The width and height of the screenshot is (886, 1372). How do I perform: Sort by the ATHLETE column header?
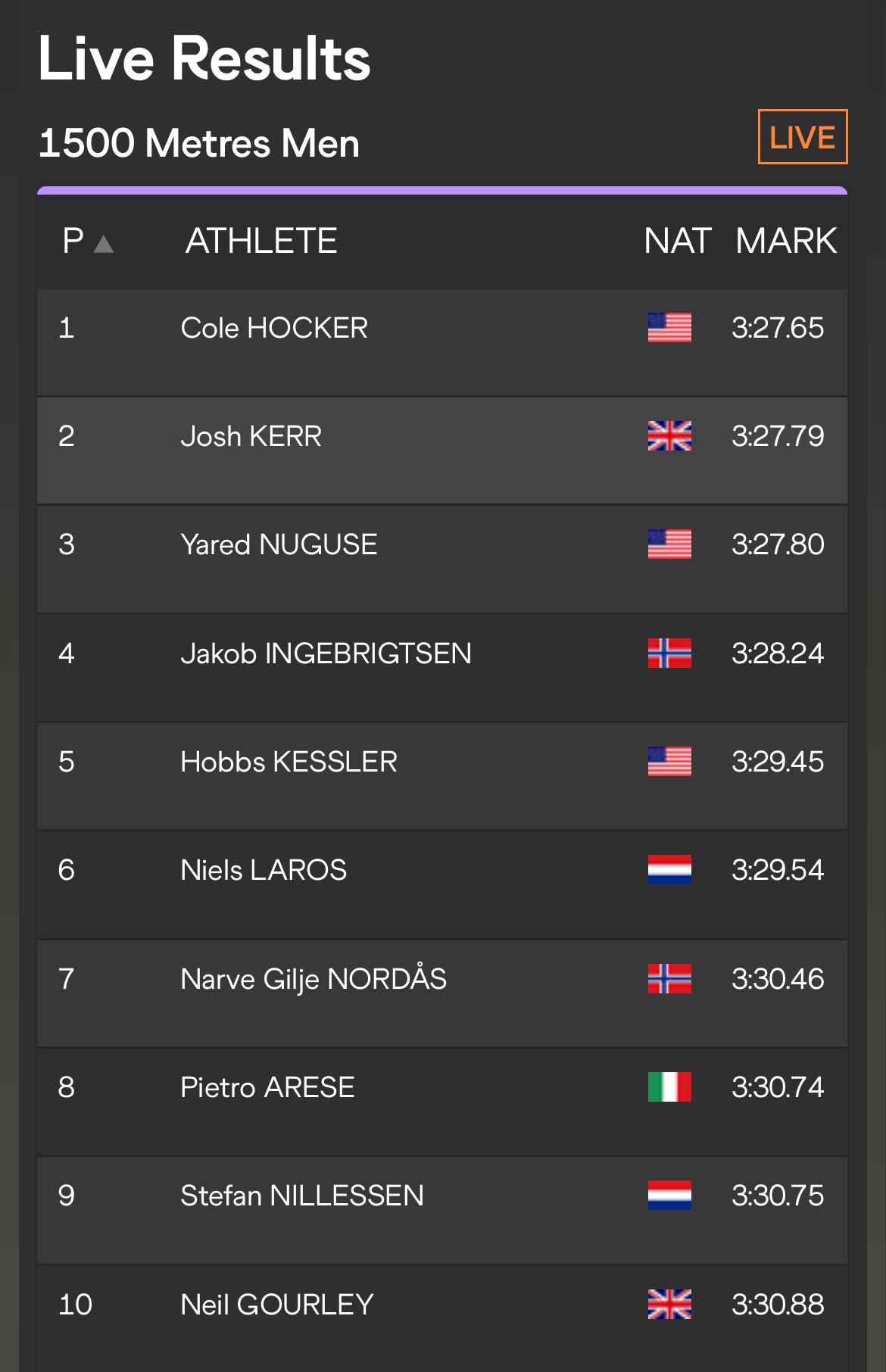click(x=261, y=242)
